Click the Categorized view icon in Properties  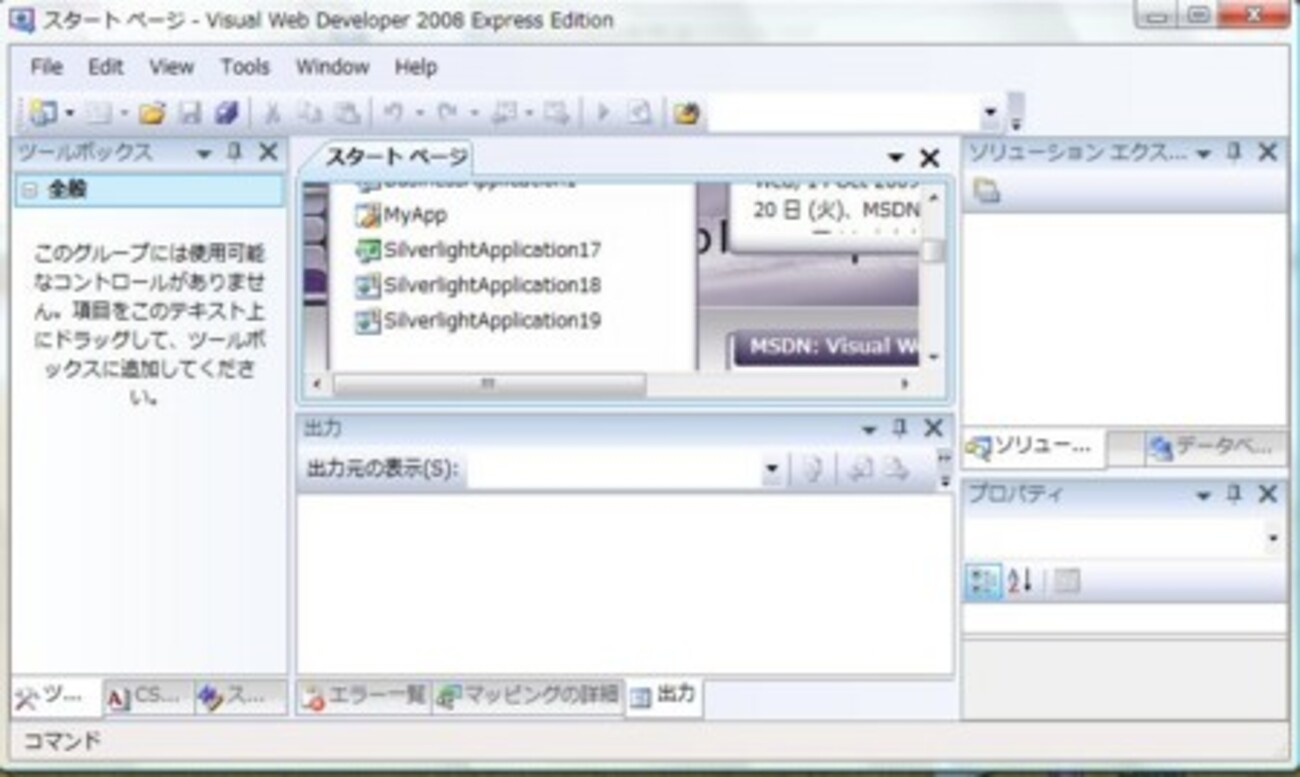pyautogui.click(x=983, y=581)
